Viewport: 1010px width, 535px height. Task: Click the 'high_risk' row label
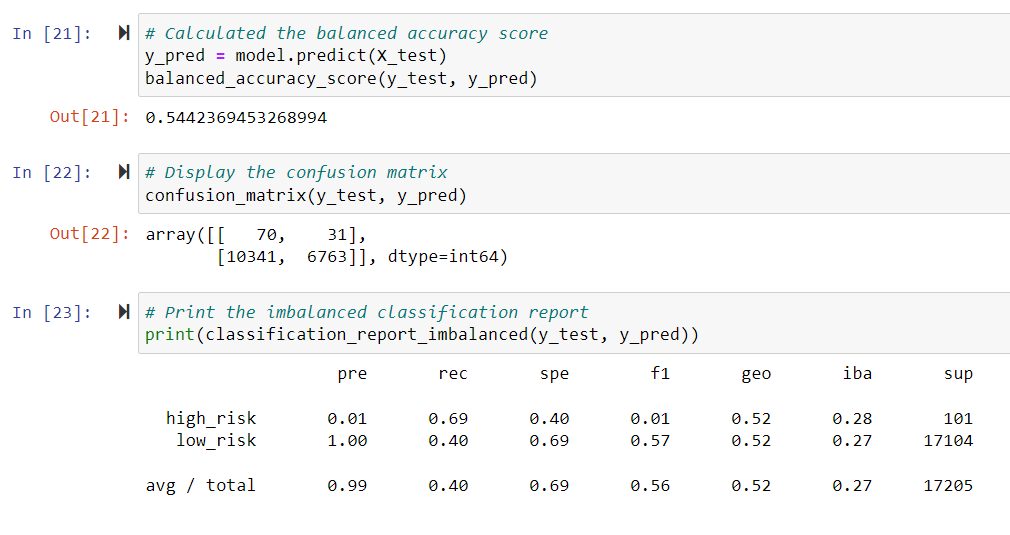211,419
